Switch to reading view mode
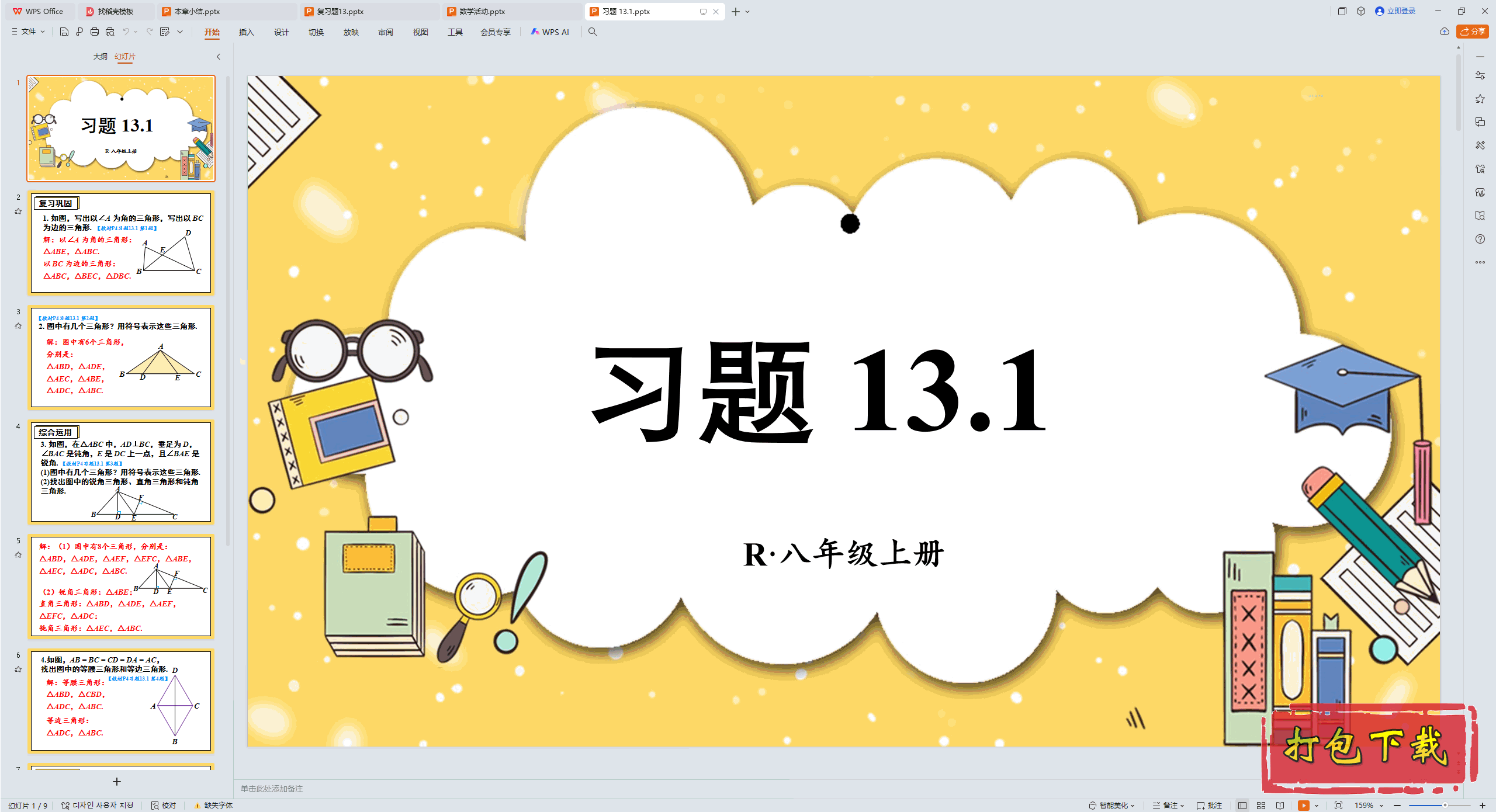The width and height of the screenshot is (1496, 812). [1280, 805]
